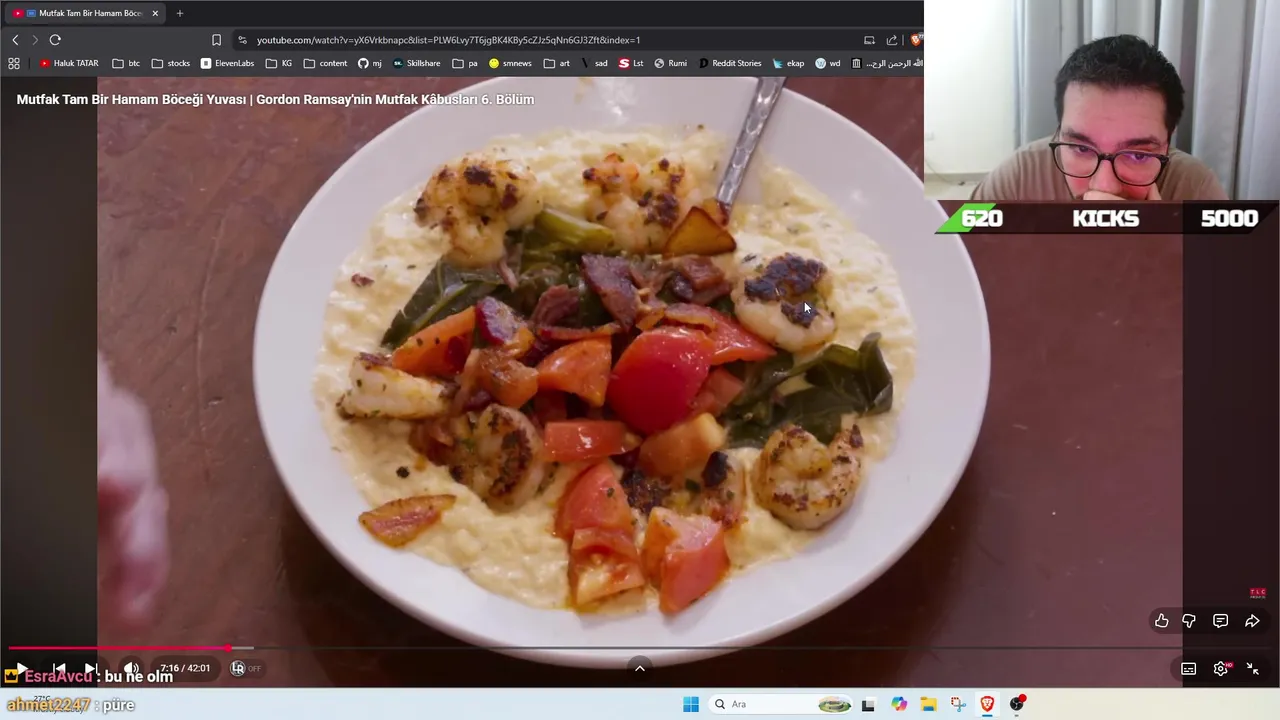
Task: Open site settings icon in address bar
Action: click(242, 40)
